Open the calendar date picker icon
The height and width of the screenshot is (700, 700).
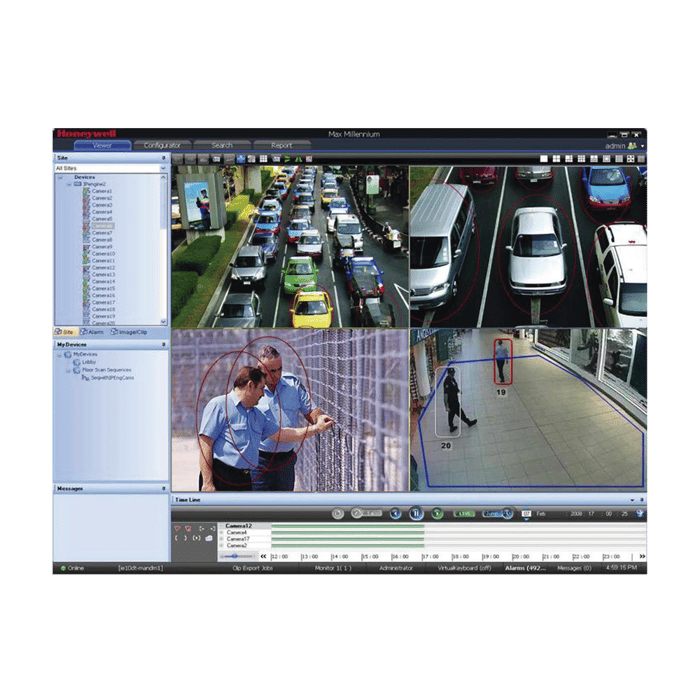coord(526,514)
